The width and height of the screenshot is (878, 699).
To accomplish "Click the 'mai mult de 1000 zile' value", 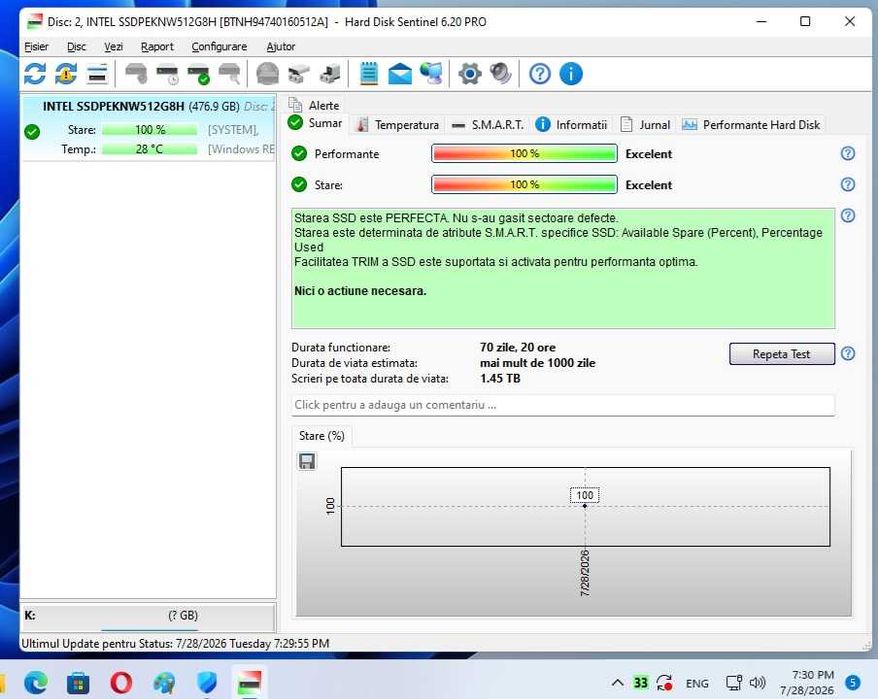I will pyautogui.click(x=537, y=363).
